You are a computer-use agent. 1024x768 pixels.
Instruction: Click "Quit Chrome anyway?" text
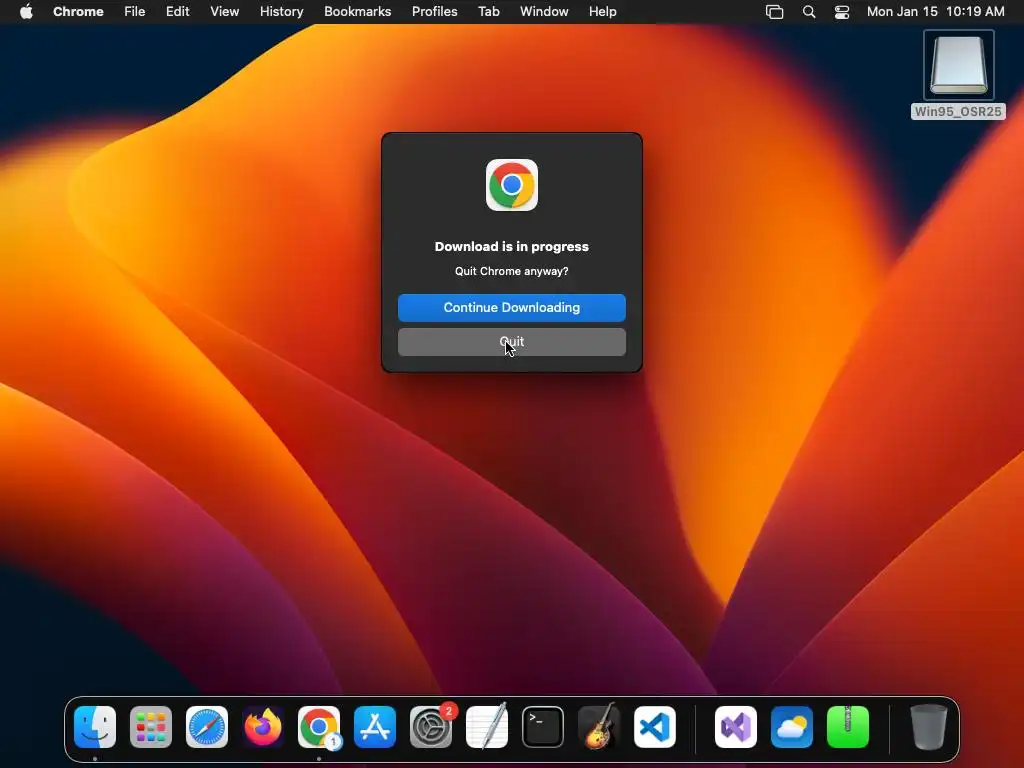511,271
